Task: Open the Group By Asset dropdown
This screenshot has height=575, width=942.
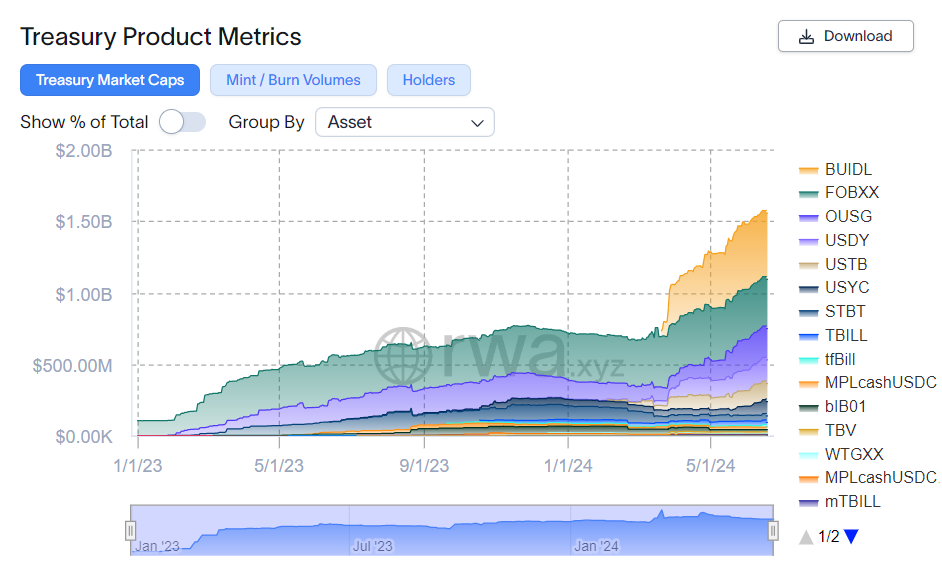Action: tap(405, 122)
